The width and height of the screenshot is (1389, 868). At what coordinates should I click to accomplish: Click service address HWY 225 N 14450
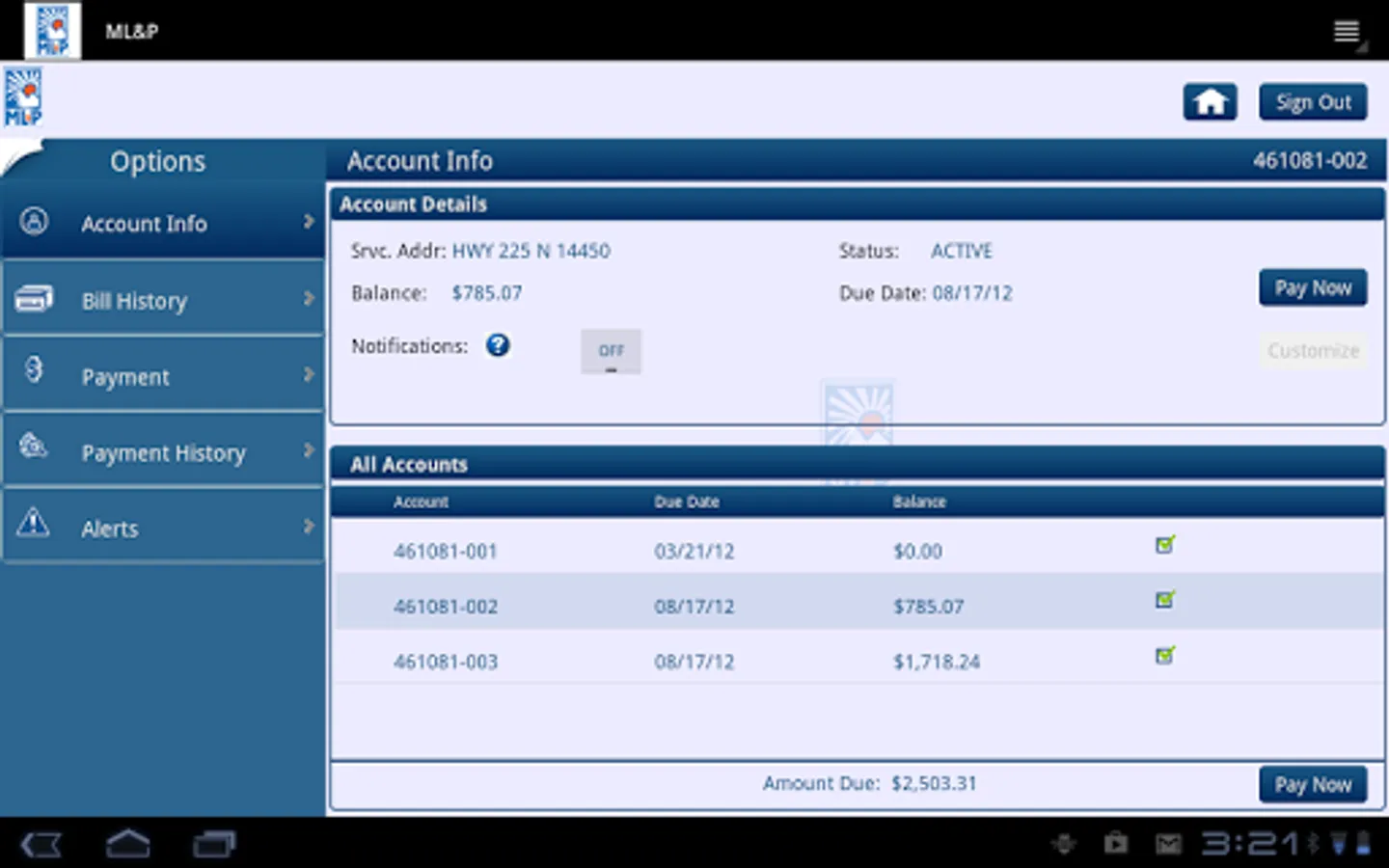pos(531,251)
